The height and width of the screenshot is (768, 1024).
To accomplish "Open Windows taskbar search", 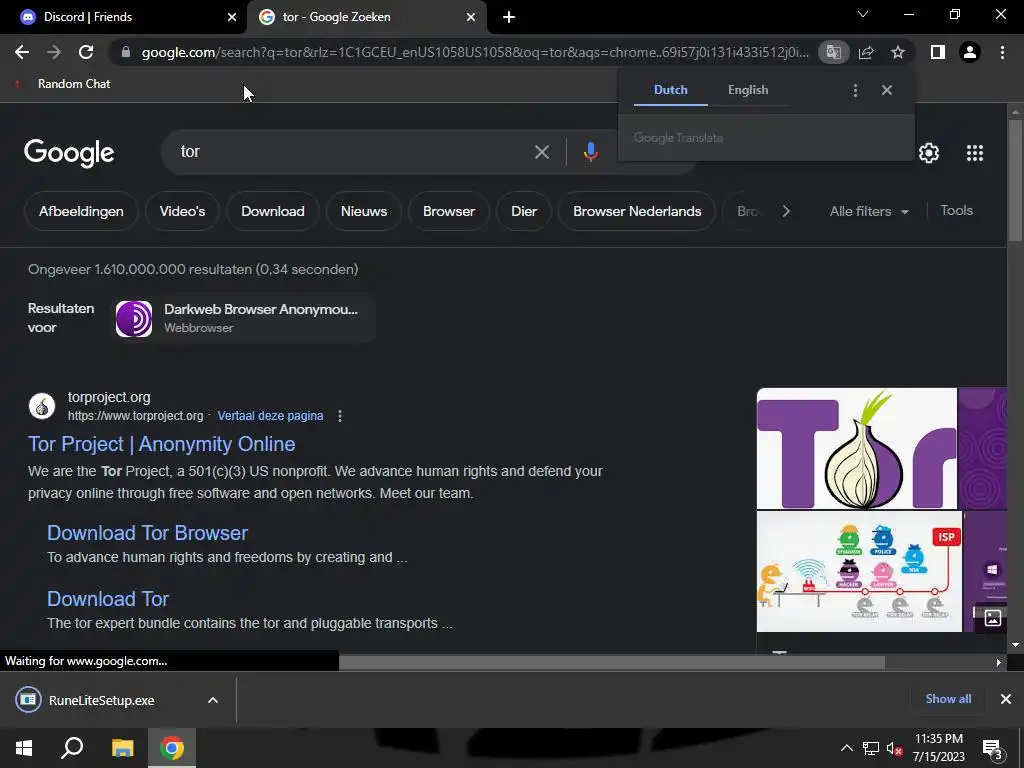I will pyautogui.click(x=72, y=748).
